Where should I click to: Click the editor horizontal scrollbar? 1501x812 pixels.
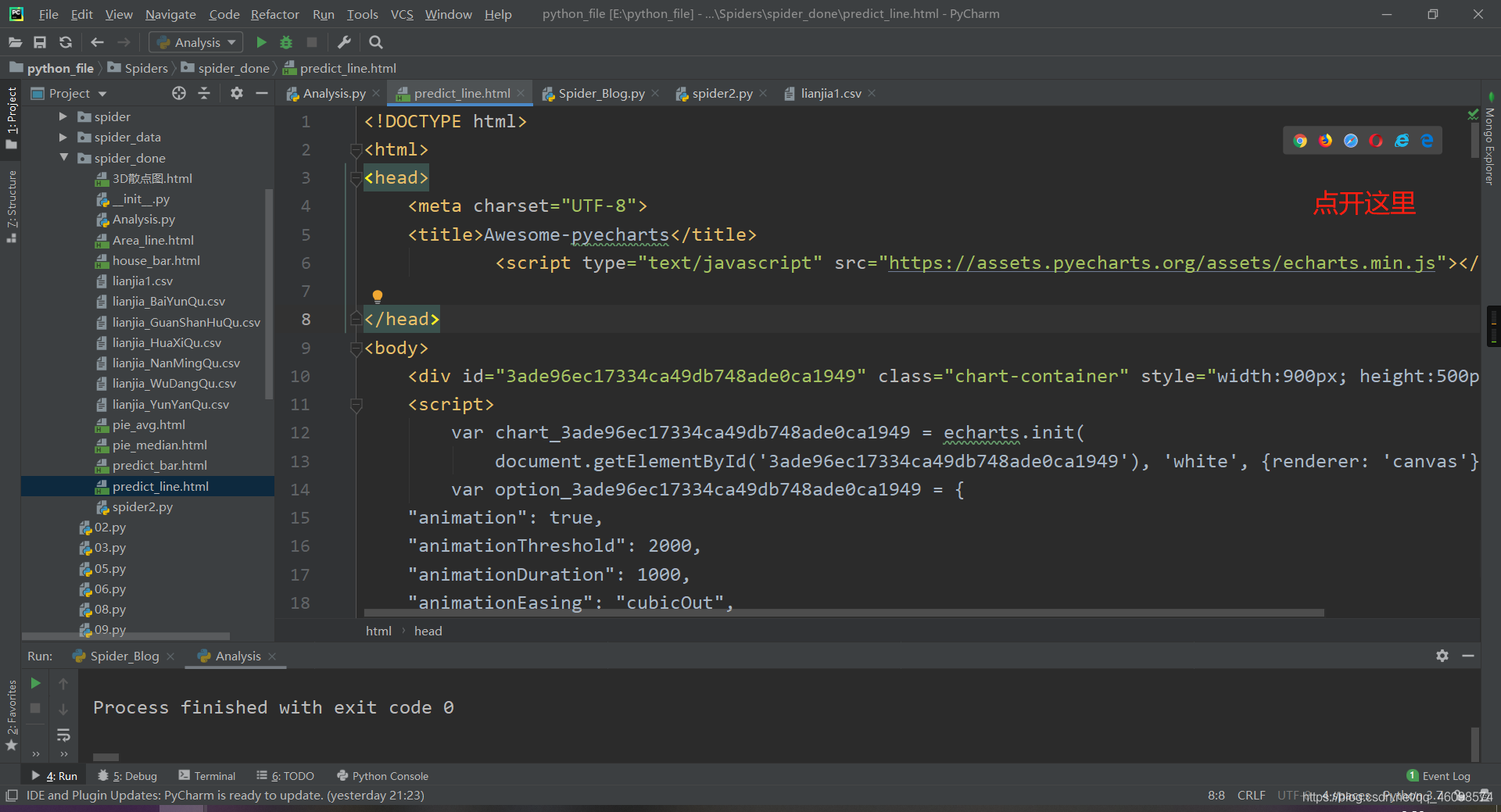tap(844, 613)
